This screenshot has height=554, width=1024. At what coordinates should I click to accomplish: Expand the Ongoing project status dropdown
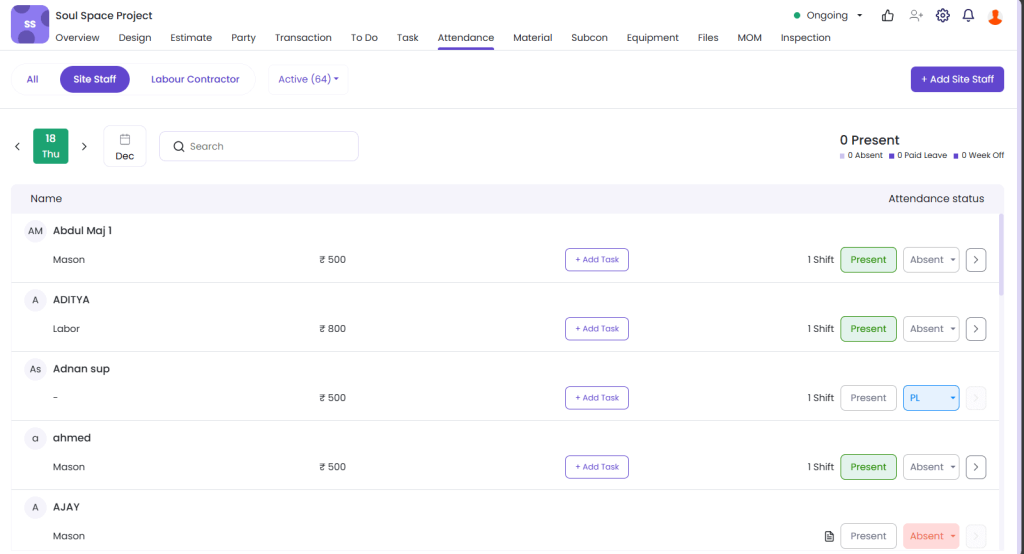pyautogui.click(x=829, y=16)
